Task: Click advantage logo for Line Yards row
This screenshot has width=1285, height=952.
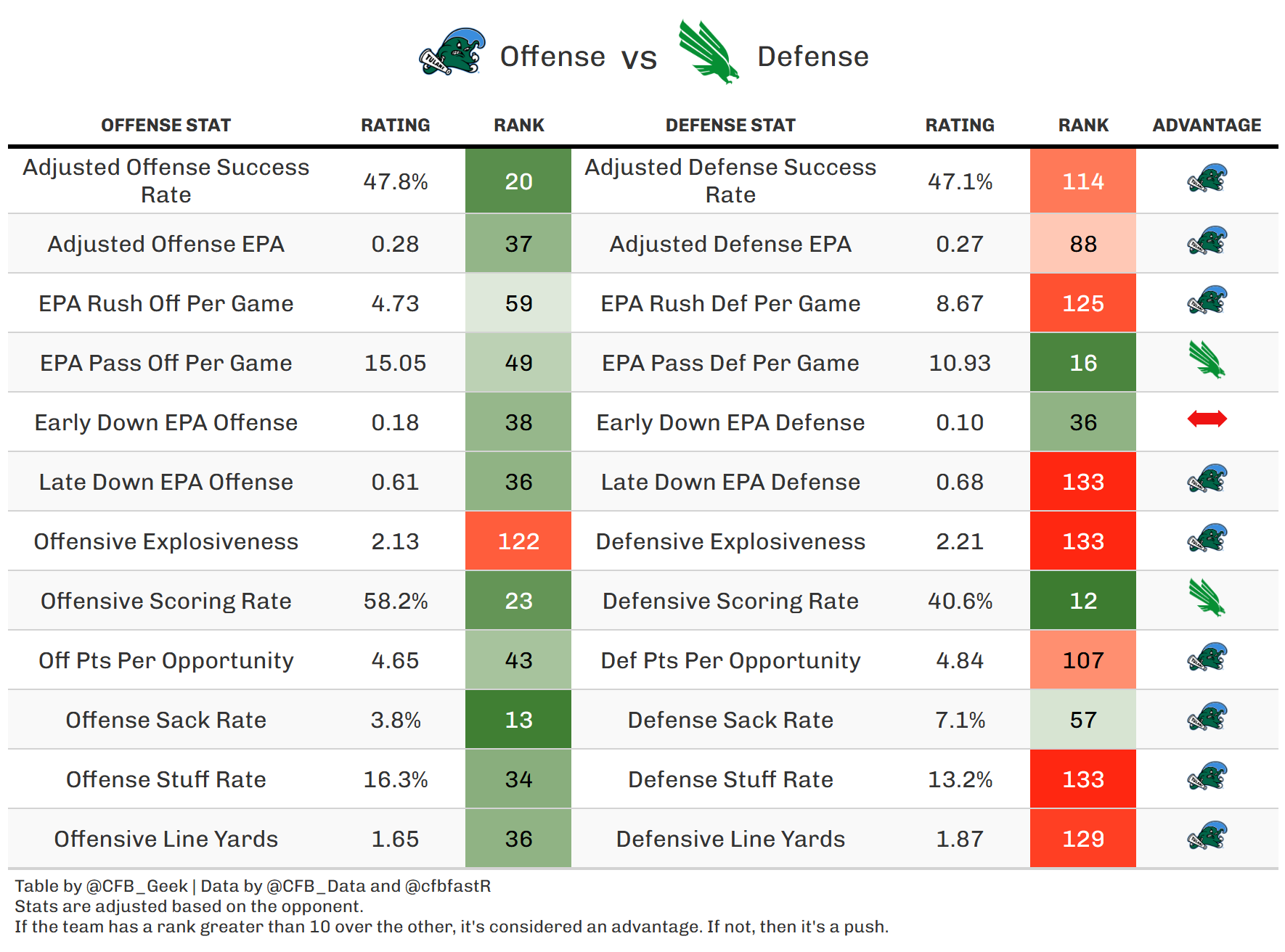Action: point(1207,836)
